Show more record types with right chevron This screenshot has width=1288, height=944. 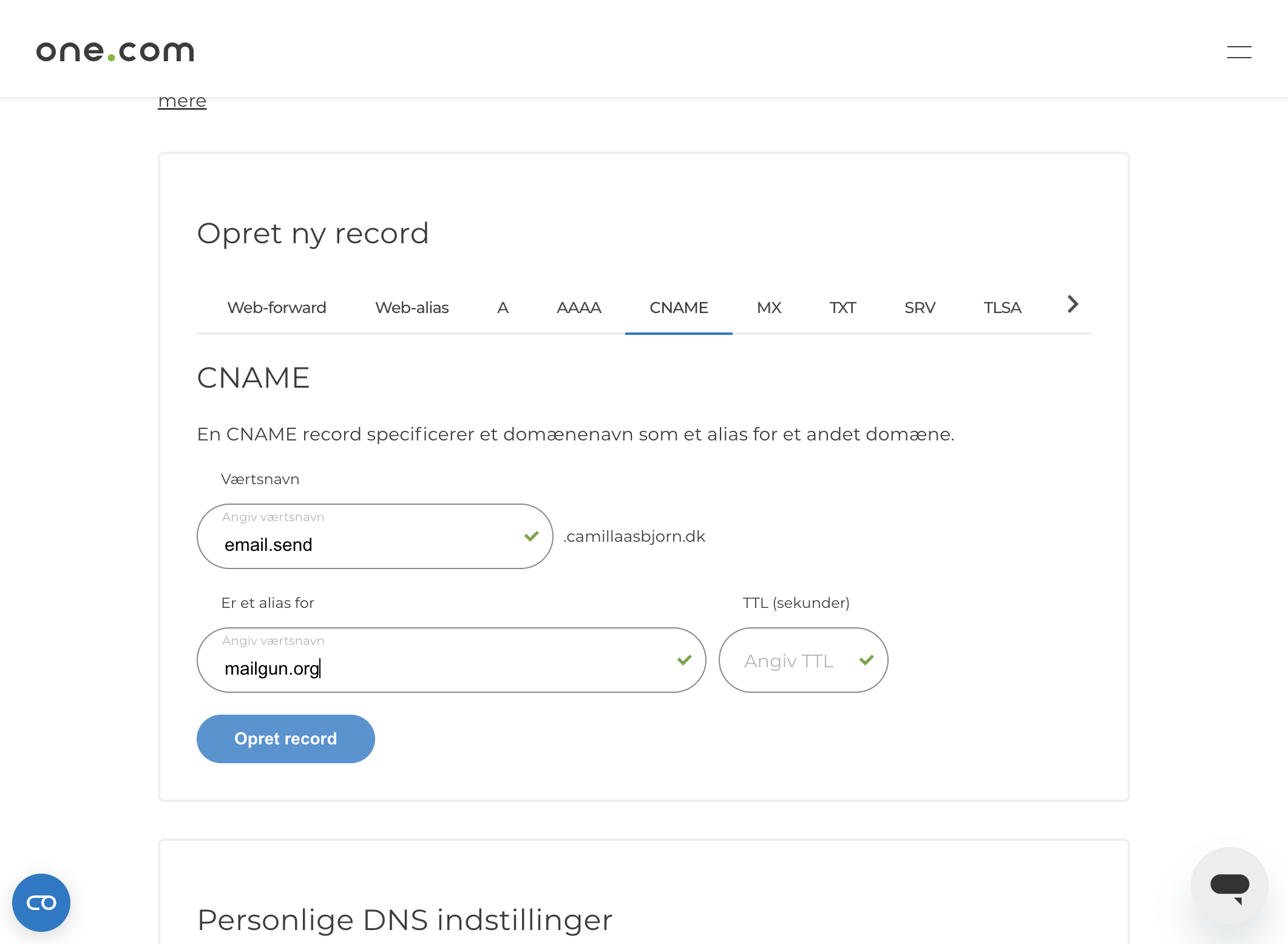pos(1073,304)
